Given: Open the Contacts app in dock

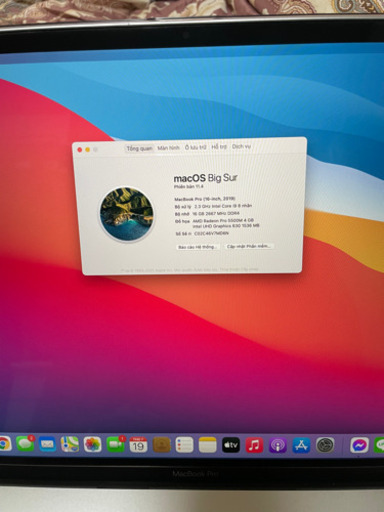Looking at the screenshot, I should point(162,445).
